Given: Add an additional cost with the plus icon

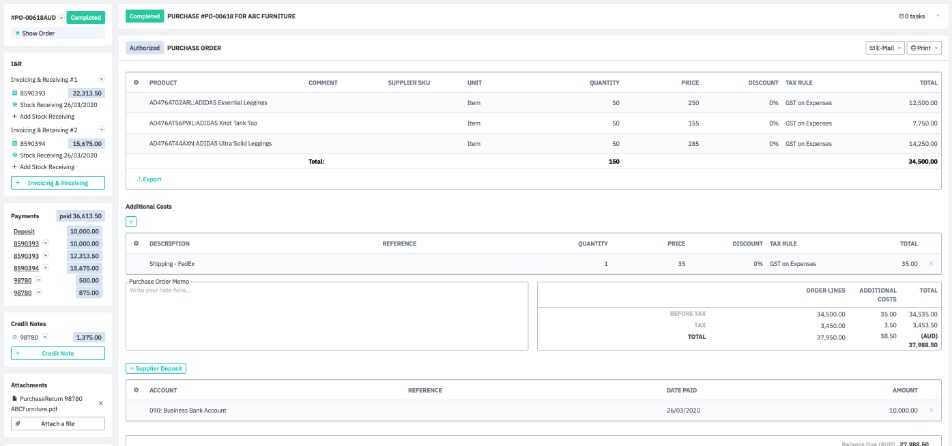Looking at the screenshot, I should [131, 221].
